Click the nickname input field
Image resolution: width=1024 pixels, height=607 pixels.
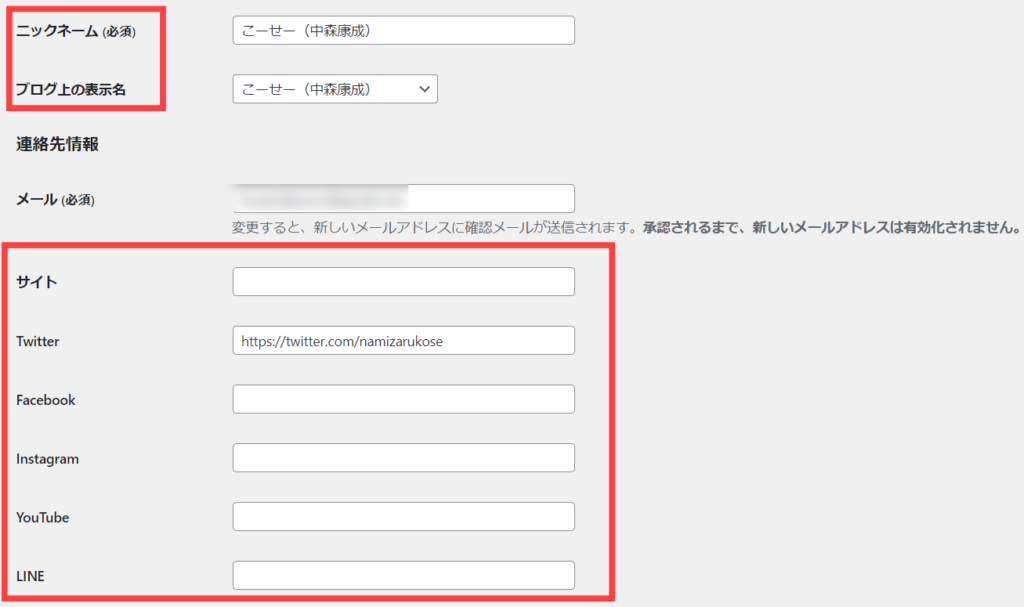[404, 31]
